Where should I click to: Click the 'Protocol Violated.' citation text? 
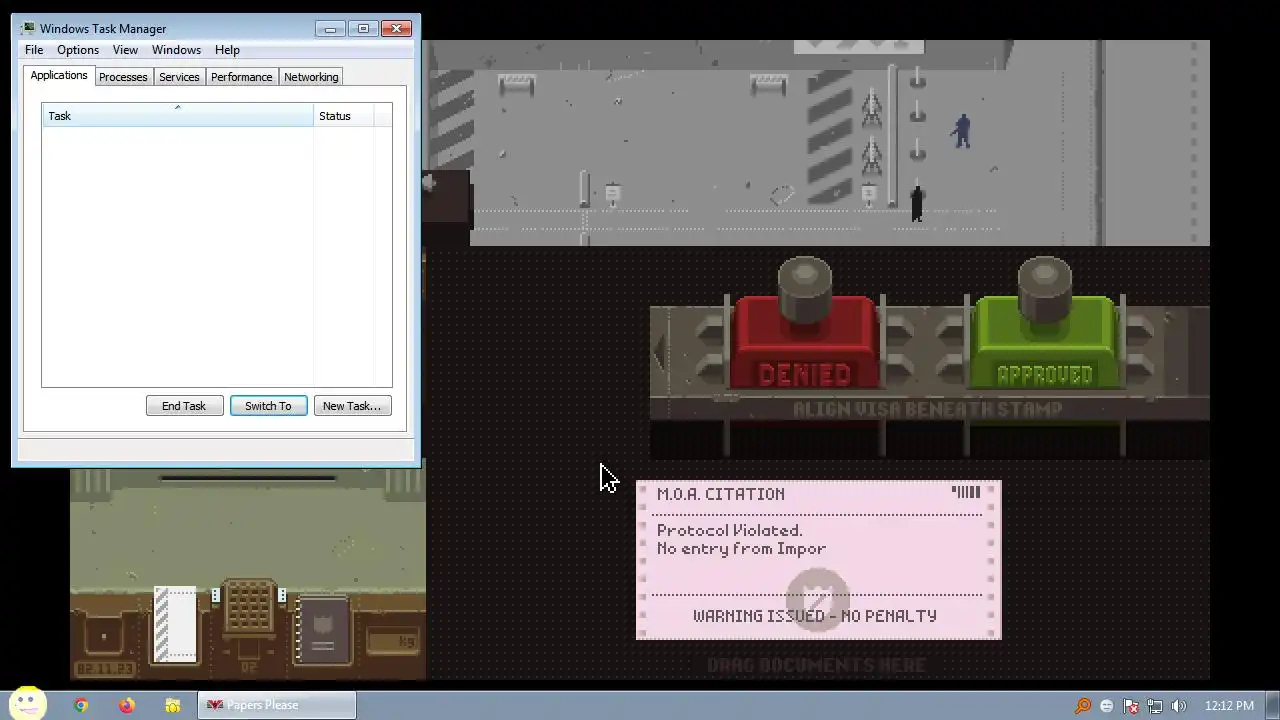729,530
